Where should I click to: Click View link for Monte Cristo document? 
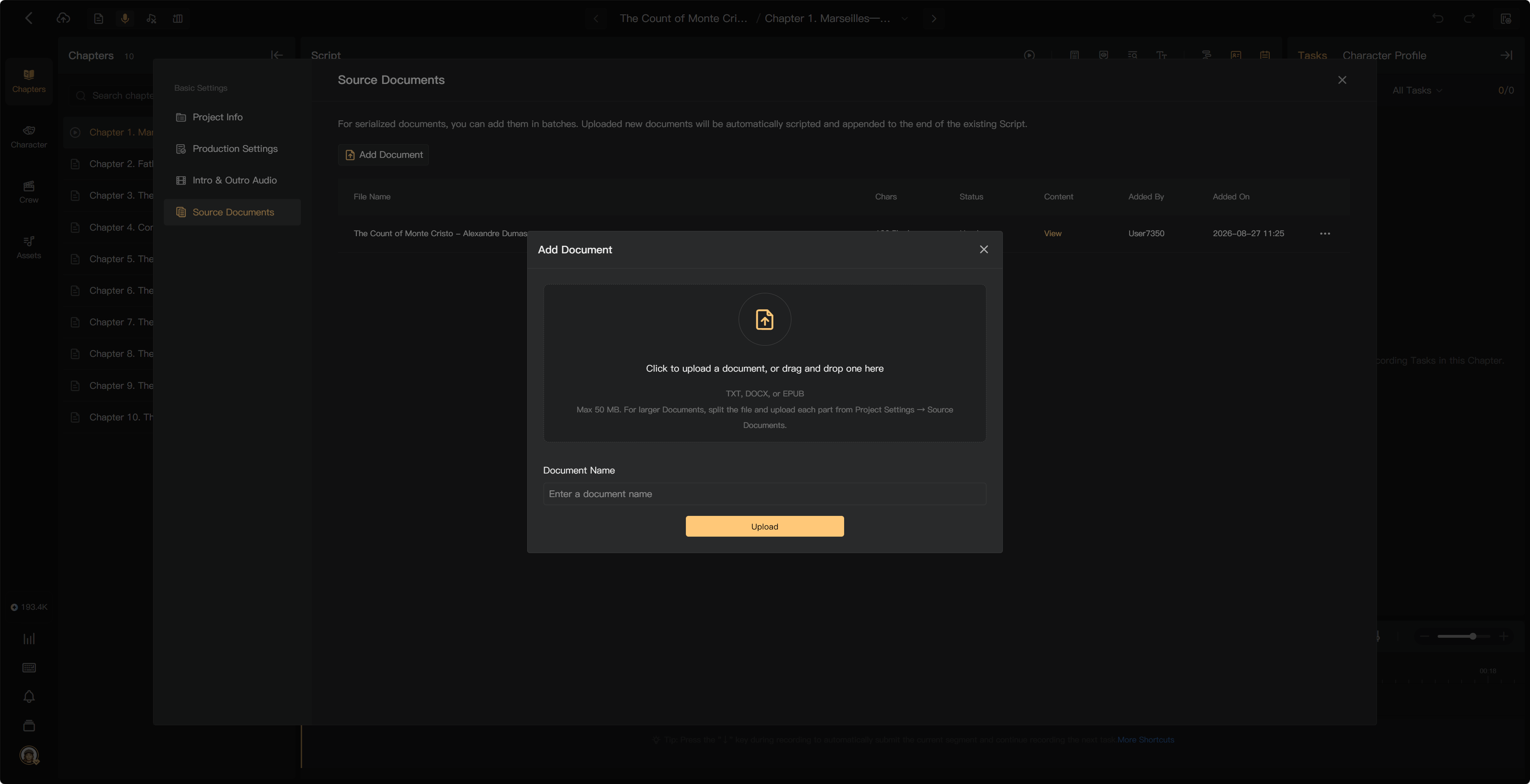point(1052,233)
